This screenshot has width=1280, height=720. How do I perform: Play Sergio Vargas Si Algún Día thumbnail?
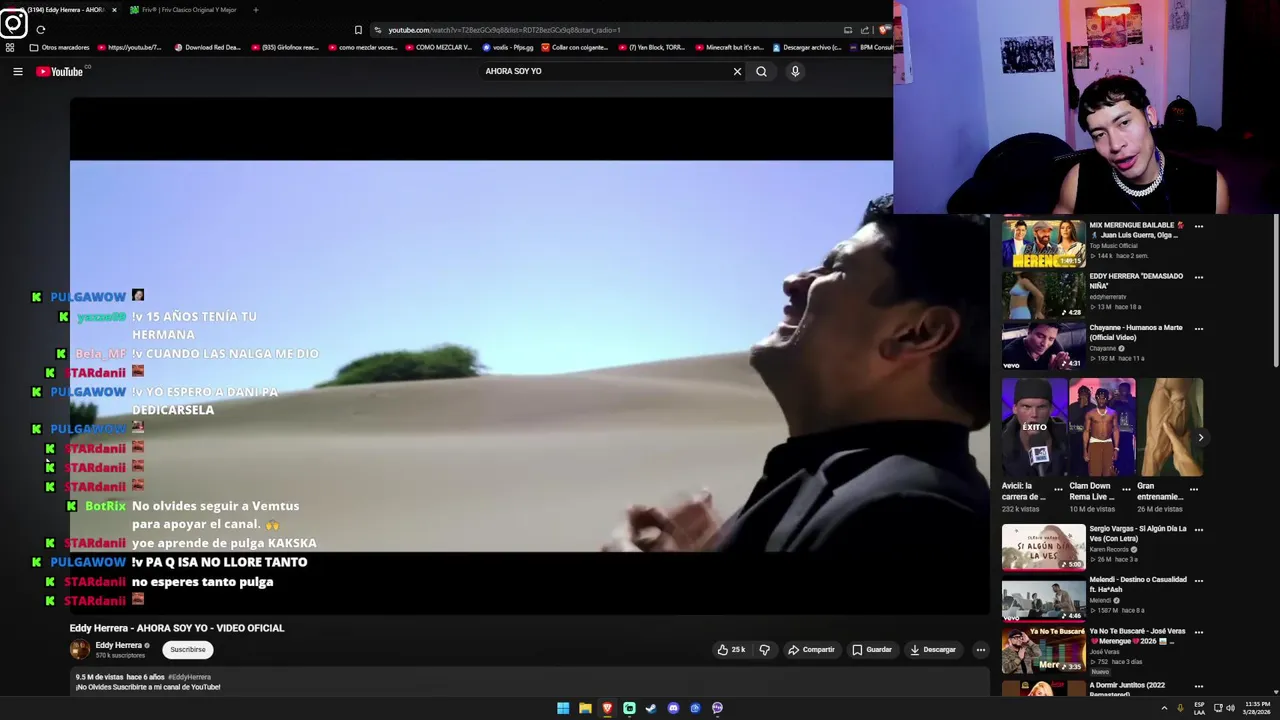click(1043, 547)
